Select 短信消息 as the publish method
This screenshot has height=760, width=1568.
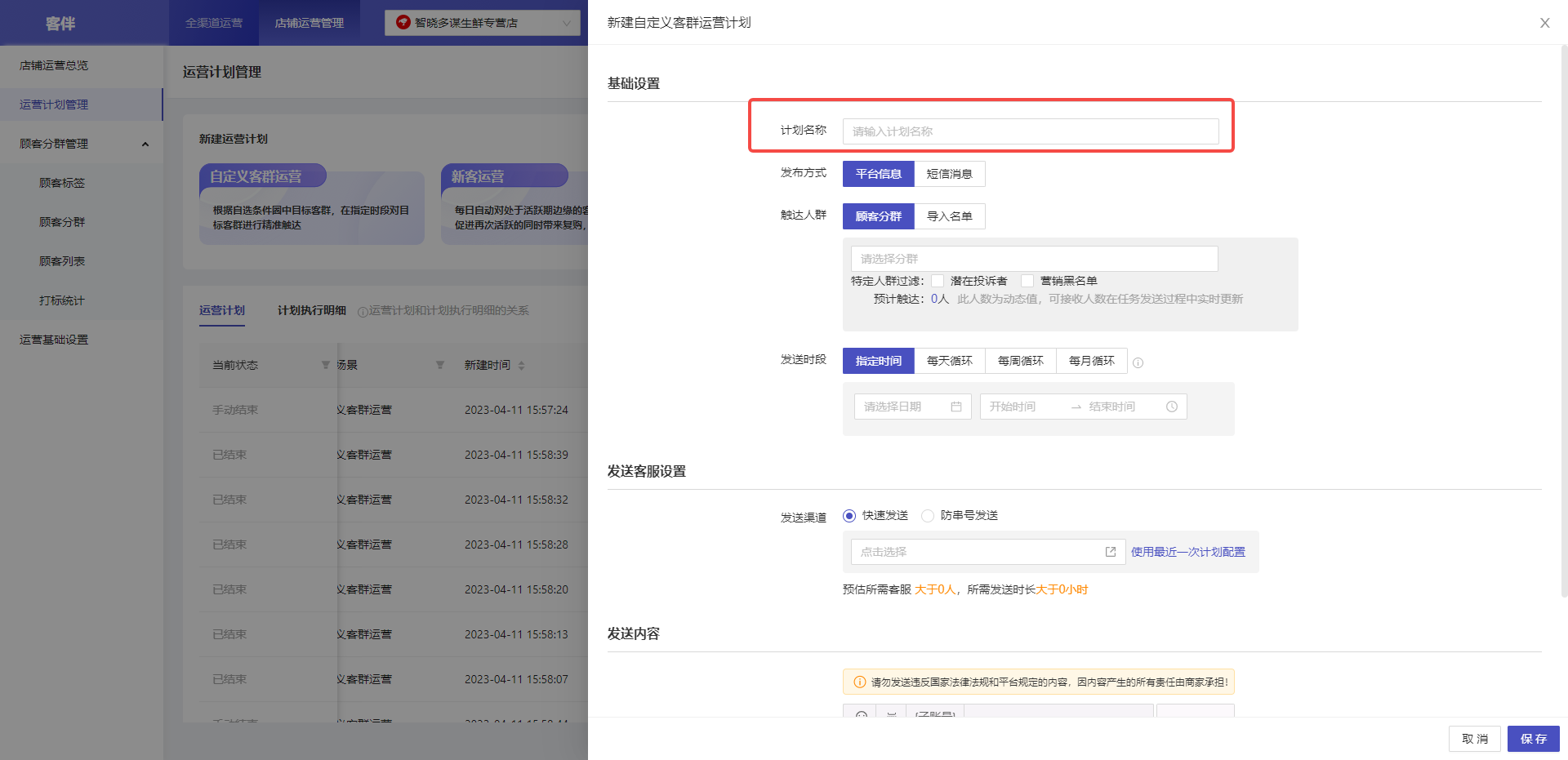(950, 174)
